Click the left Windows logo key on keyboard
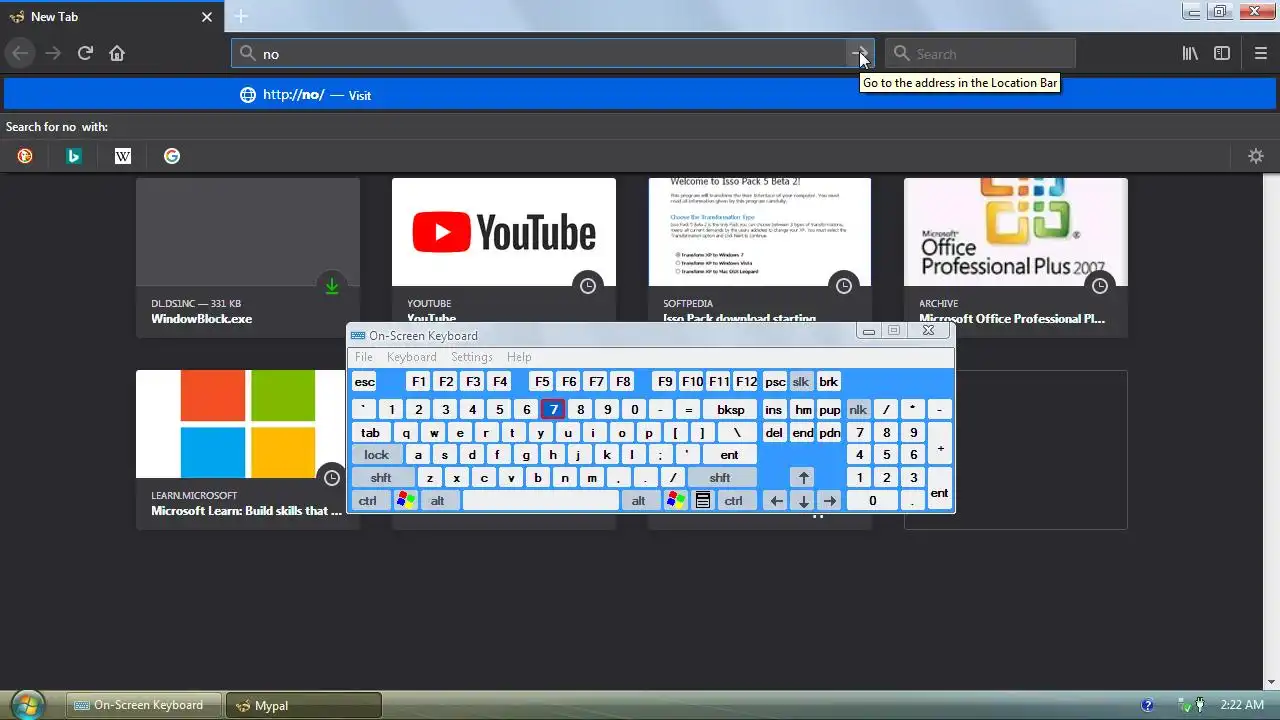The width and height of the screenshot is (1280, 720). pyautogui.click(x=406, y=501)
